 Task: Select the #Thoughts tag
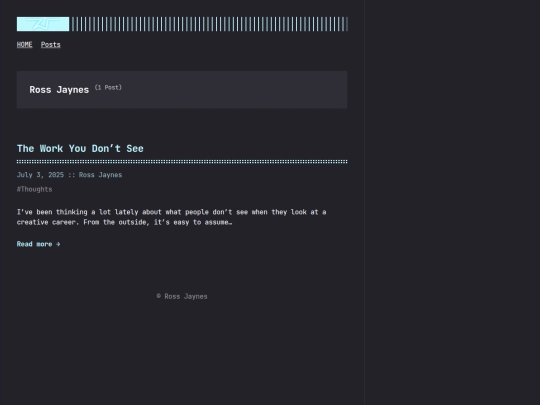pyautogui.click(x=34, y=189)
